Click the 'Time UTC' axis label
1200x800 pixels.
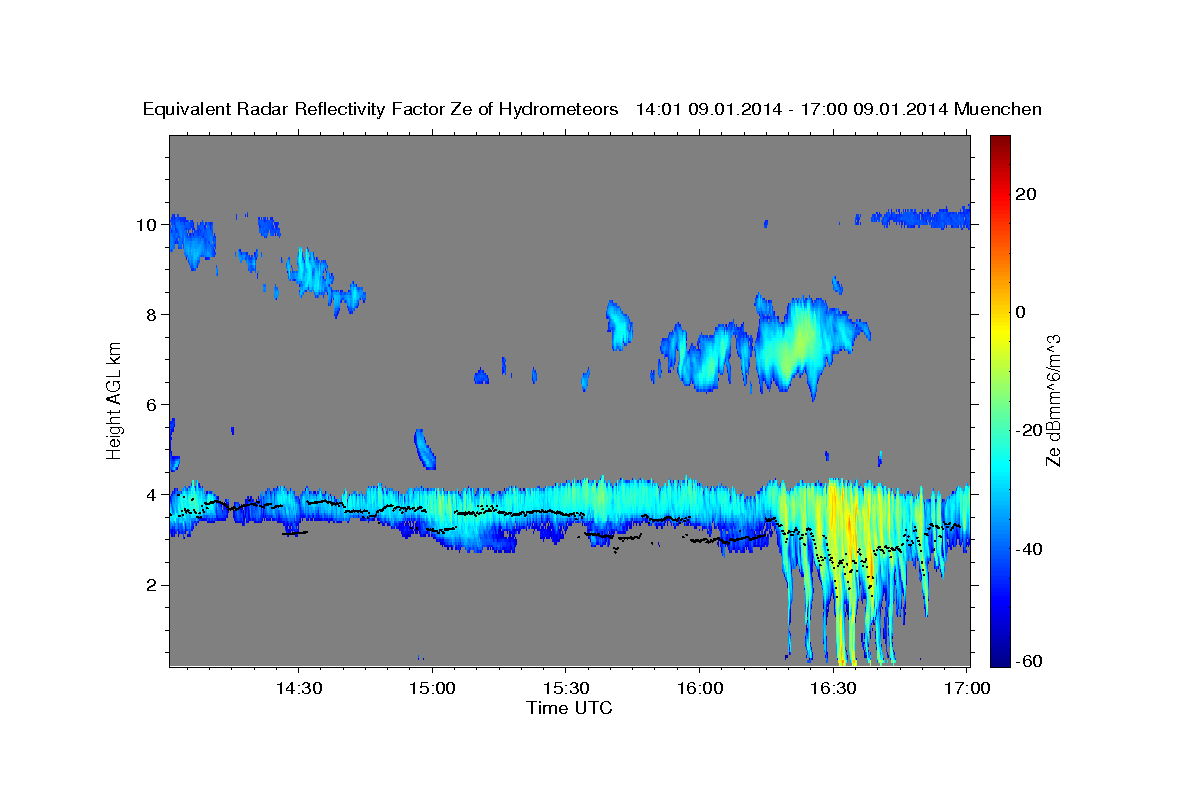point(569,708)
